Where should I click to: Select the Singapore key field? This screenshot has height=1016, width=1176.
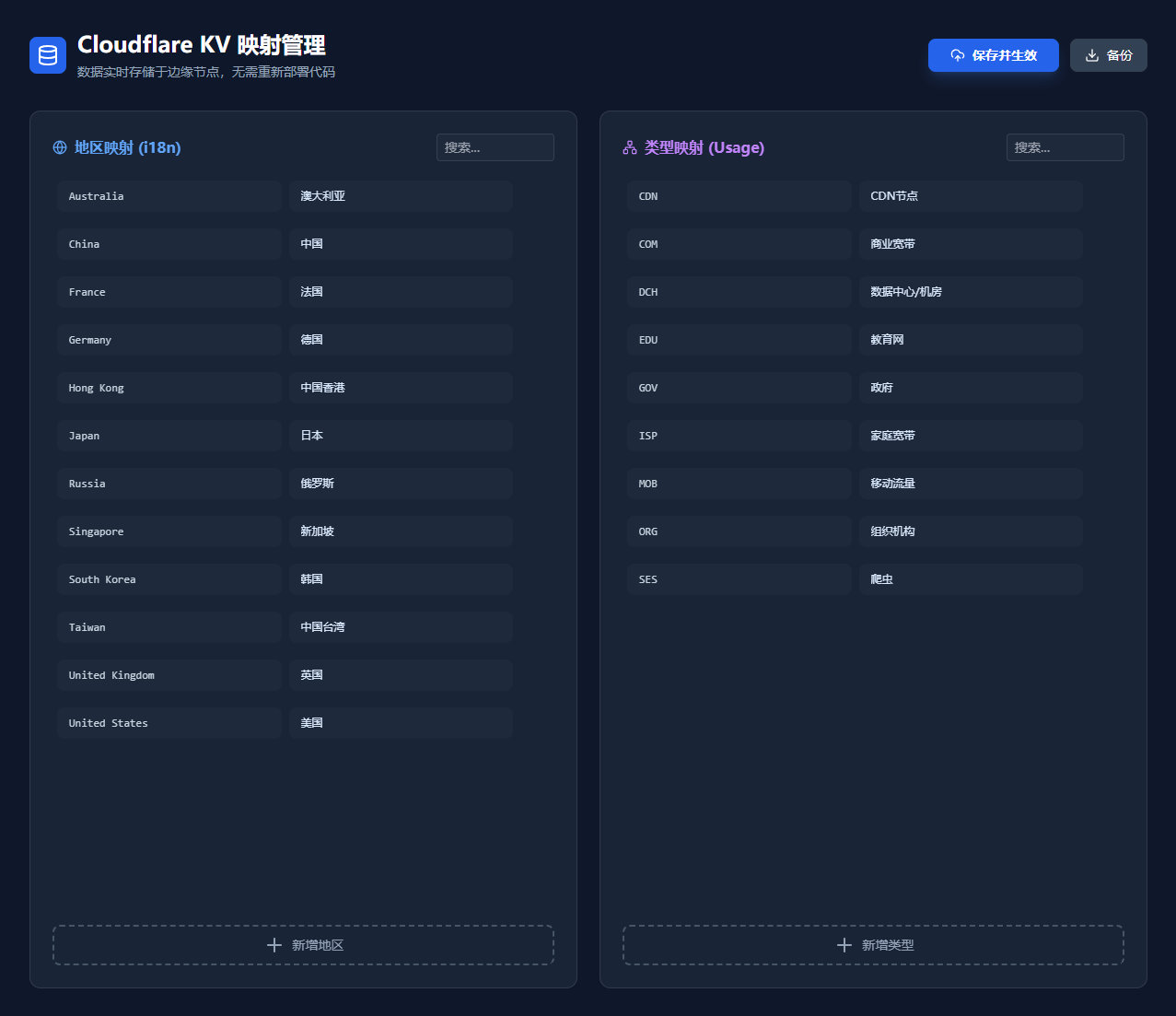tap(169, 531)
